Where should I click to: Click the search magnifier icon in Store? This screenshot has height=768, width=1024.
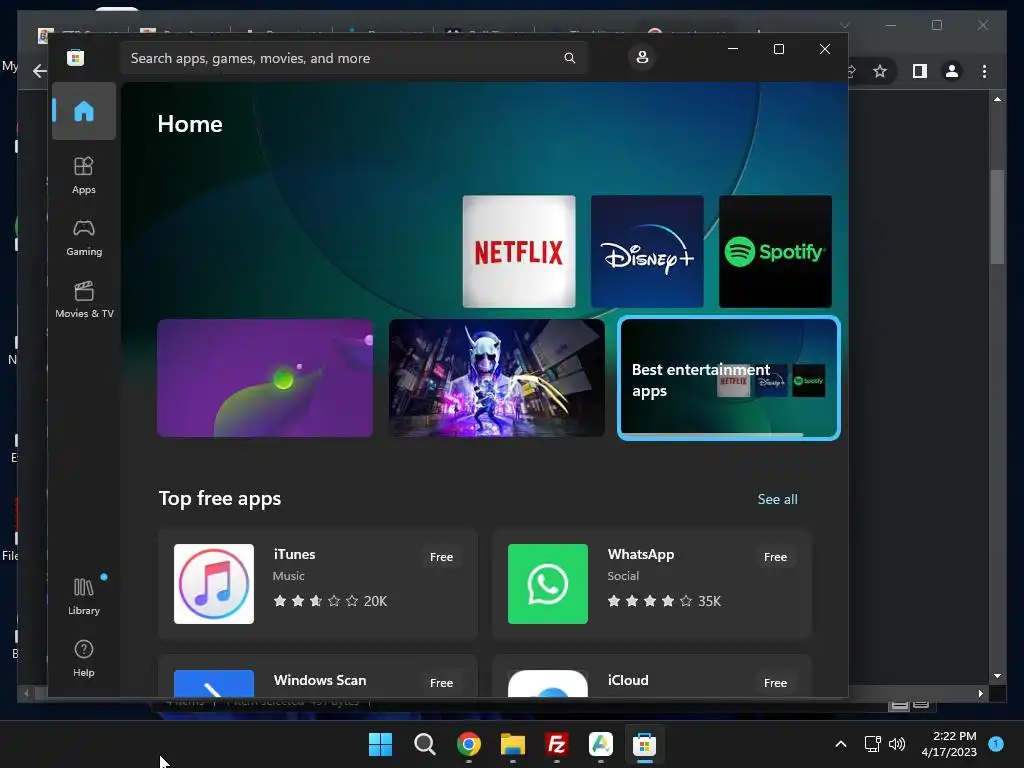[x=569, y=58]
